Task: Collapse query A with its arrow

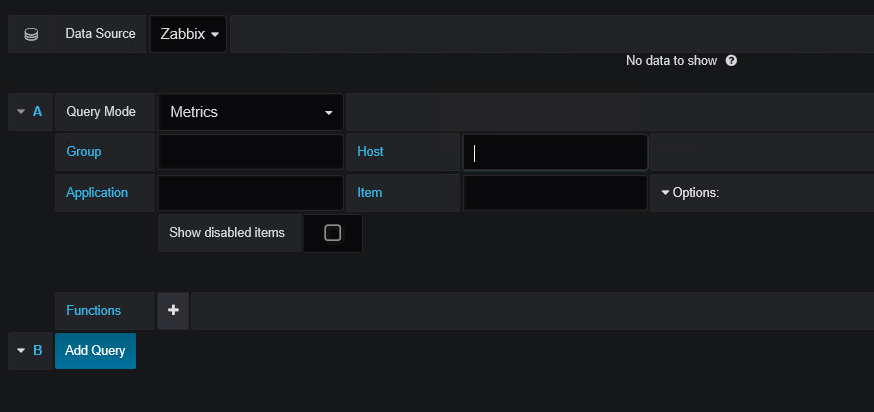Action: [21, 112]
